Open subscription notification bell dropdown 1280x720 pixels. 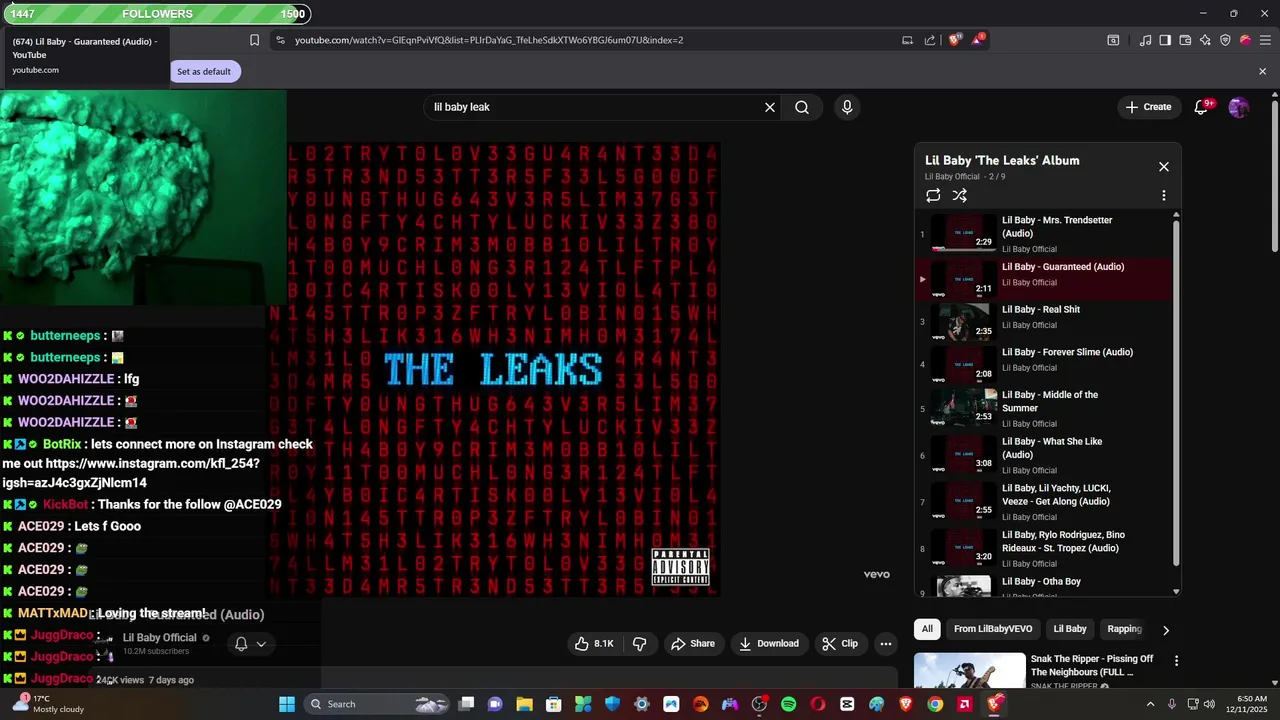tap(250, 644)
